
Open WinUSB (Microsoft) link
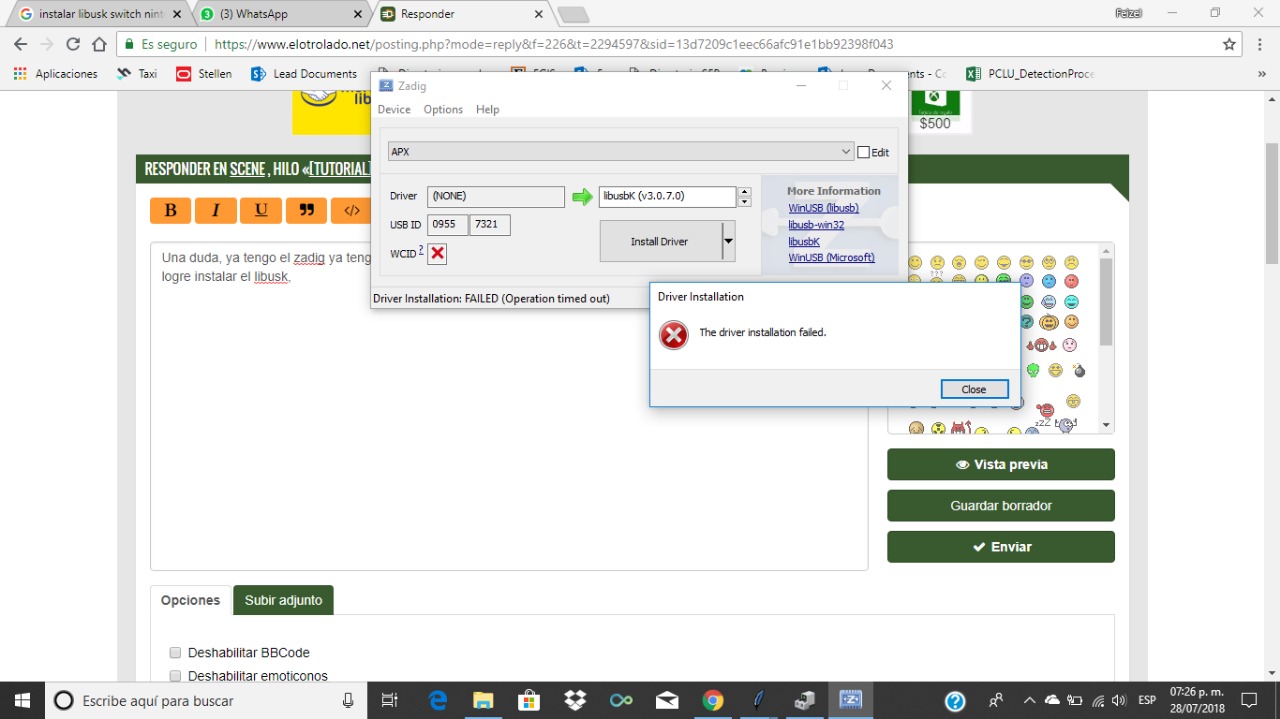click(831, 257)
